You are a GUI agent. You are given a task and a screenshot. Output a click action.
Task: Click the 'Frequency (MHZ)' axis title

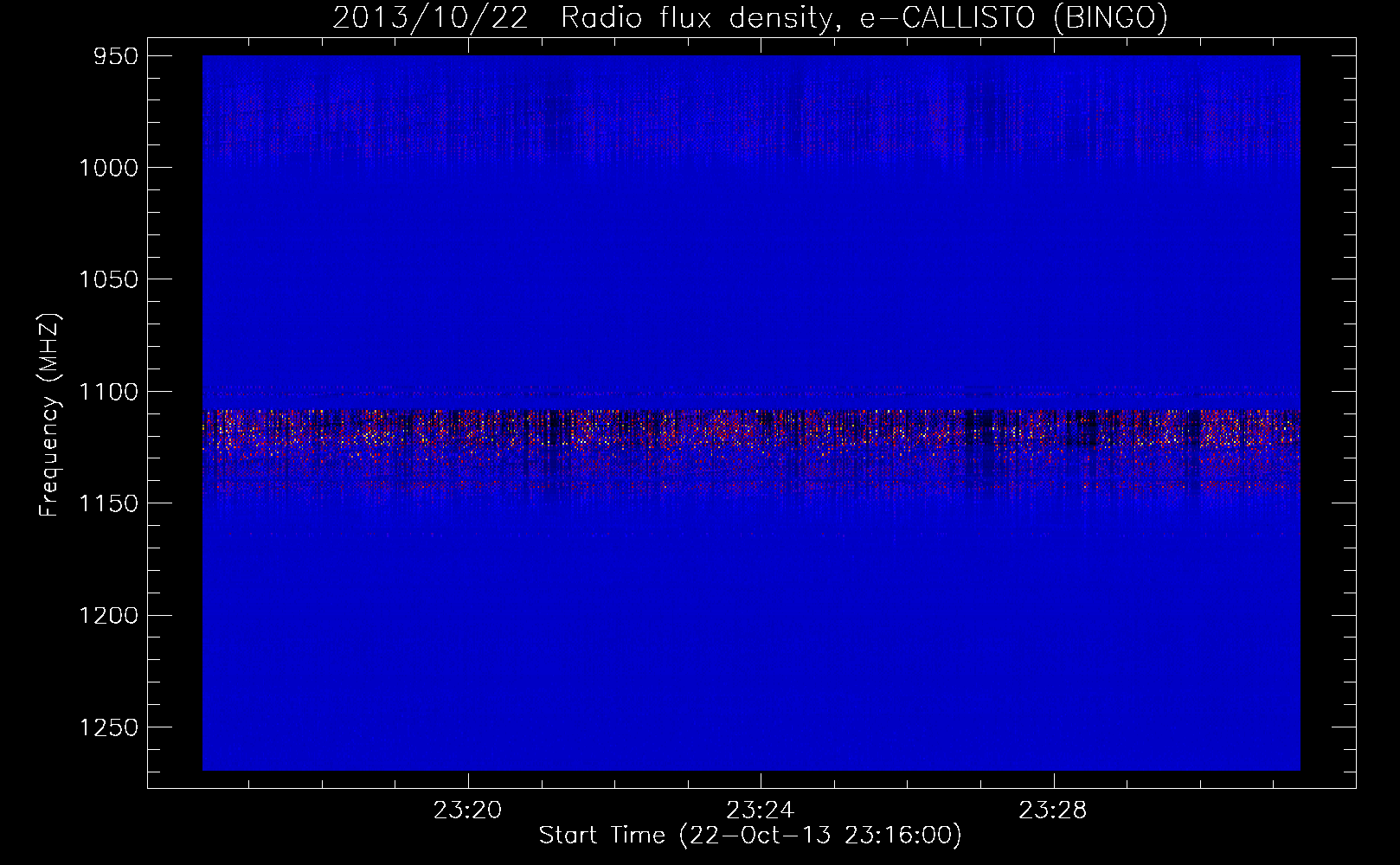coord(49,414)
